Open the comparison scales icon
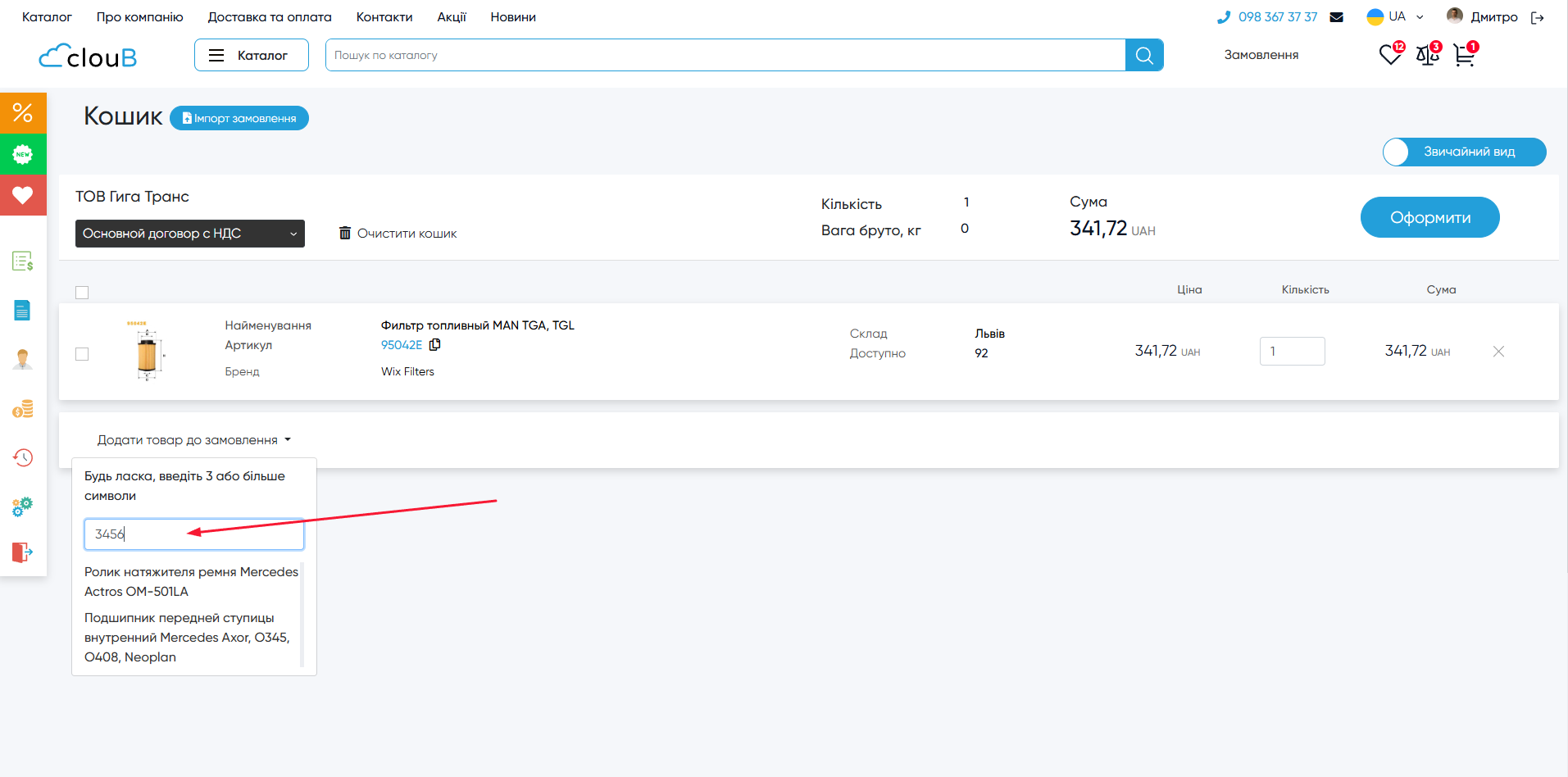Image resolution: width=1568 pixels, height=777 pixels. (x=1427, y=55)
